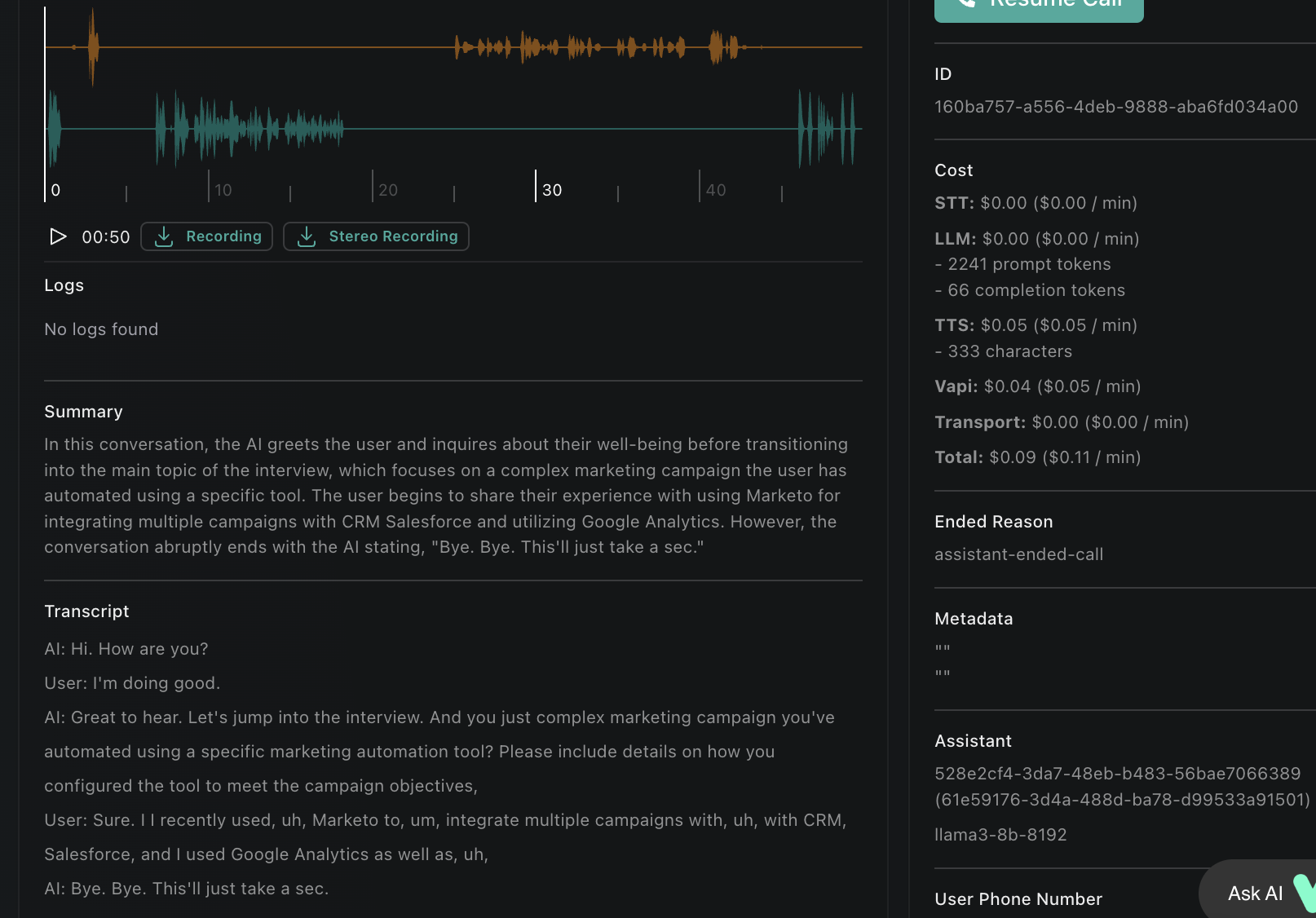1316x918 pixels.
Task: Click the orange upper waveform track
Action: pyautogui.click(x=453, y=47)
